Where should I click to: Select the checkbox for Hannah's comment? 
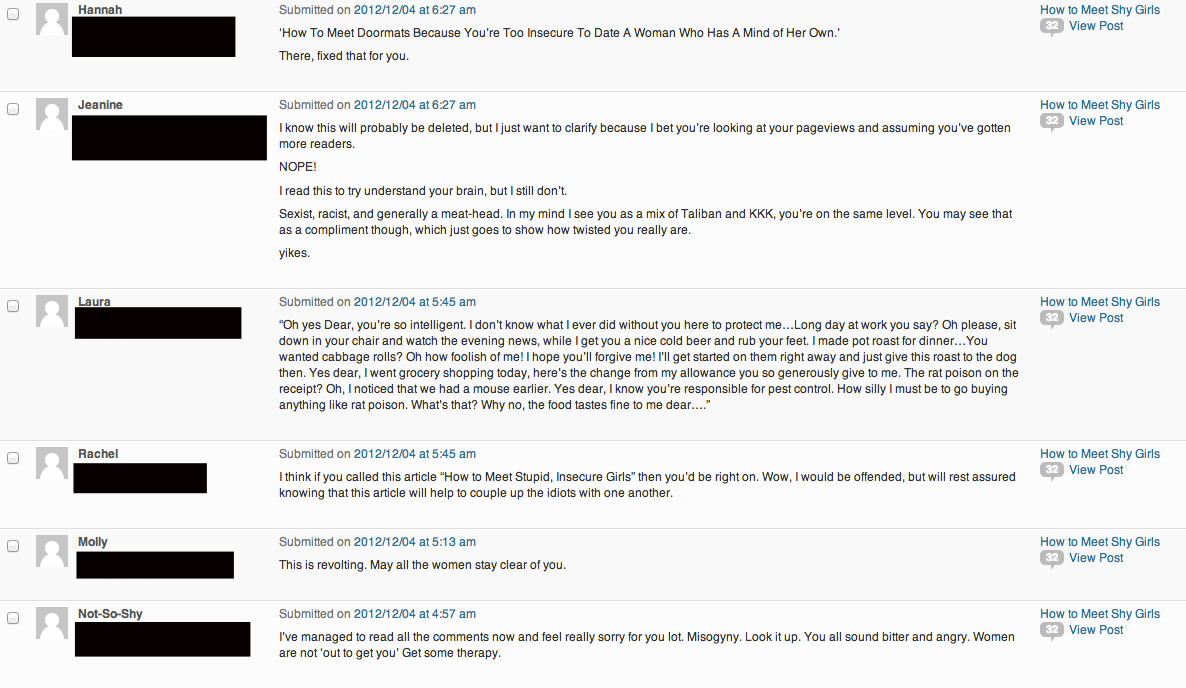[x=13, y=11]
